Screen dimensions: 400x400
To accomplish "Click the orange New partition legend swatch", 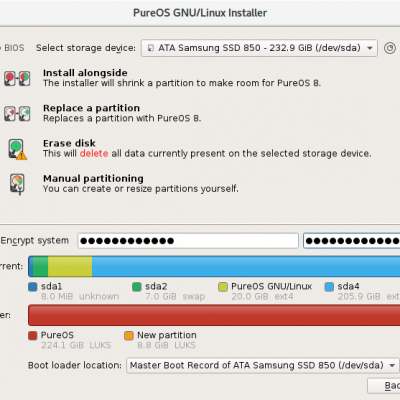I will (x=129, y=335).
